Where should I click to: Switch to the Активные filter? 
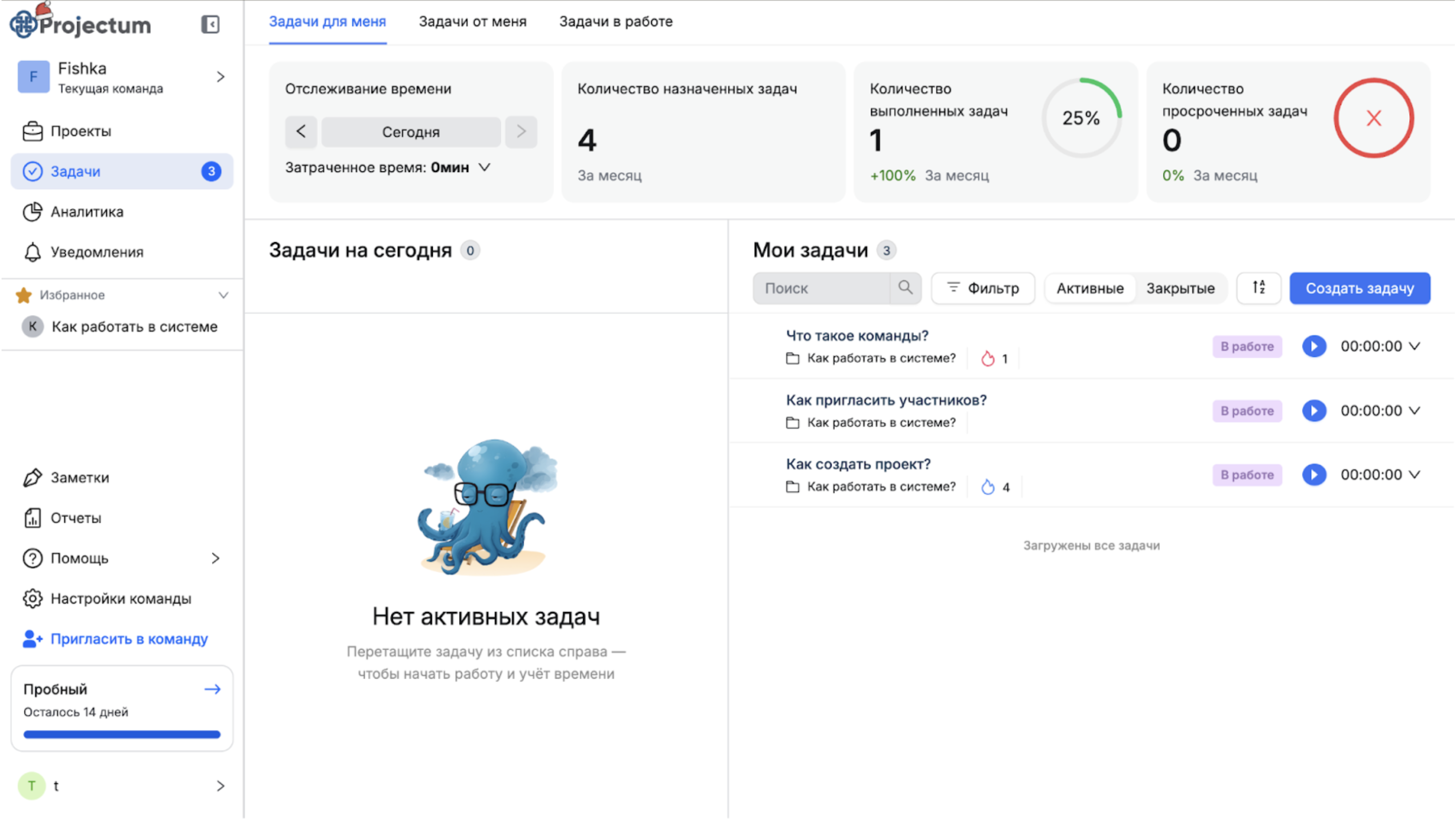click(x=1090, y=288)
